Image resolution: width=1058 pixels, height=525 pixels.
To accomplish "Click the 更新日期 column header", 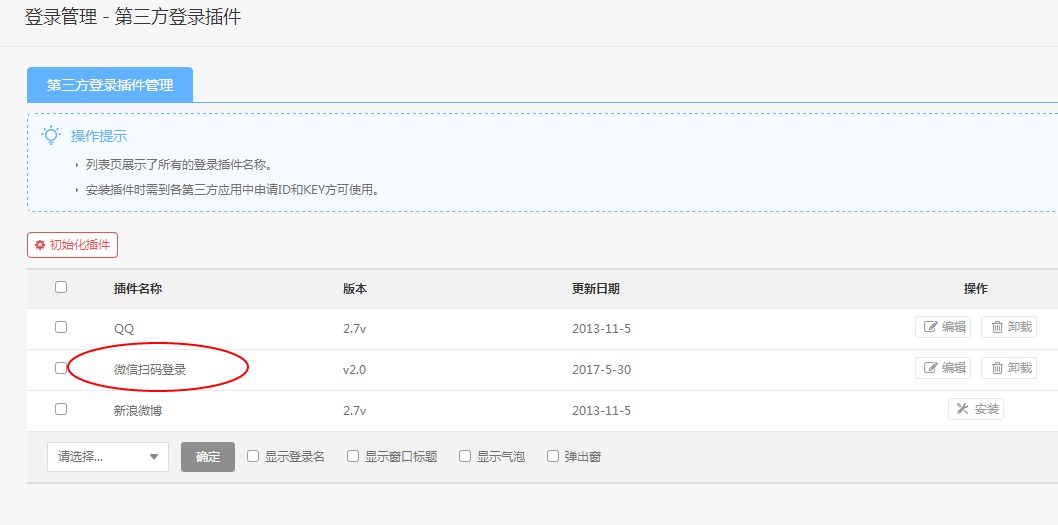I will coord(595,288).
